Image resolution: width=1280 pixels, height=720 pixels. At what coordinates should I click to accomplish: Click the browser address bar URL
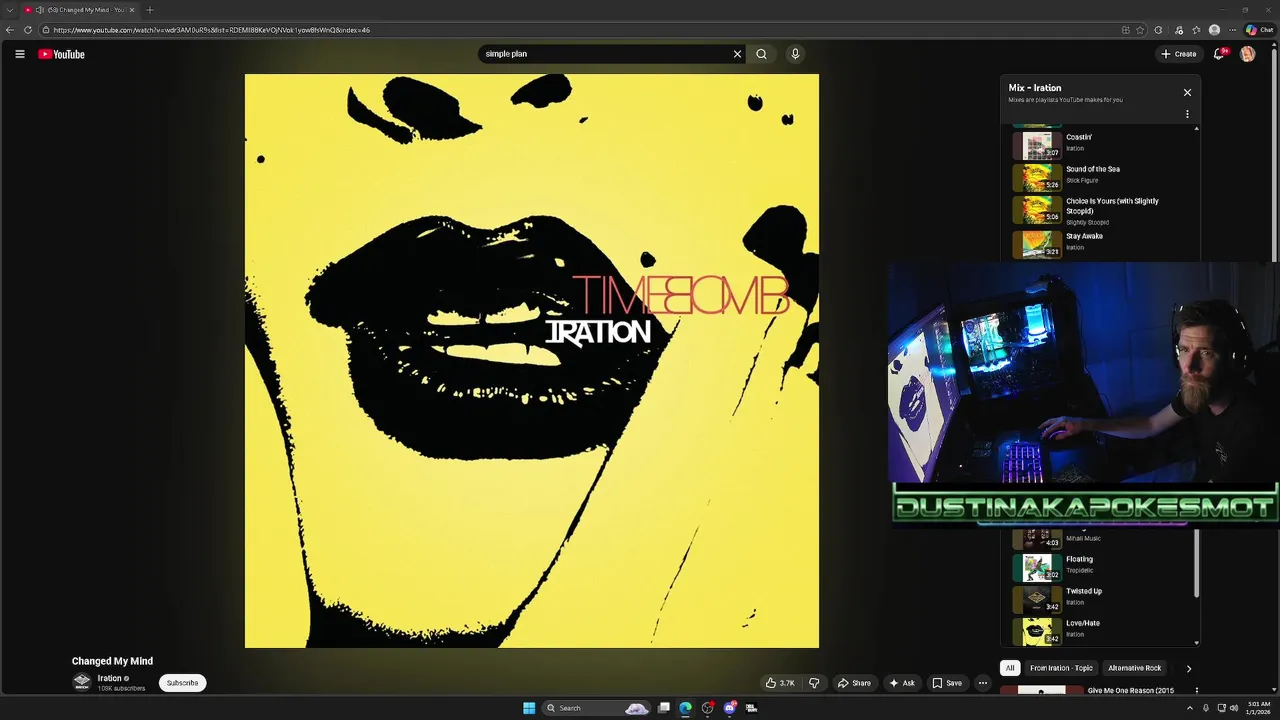click(x=212, y=30)
